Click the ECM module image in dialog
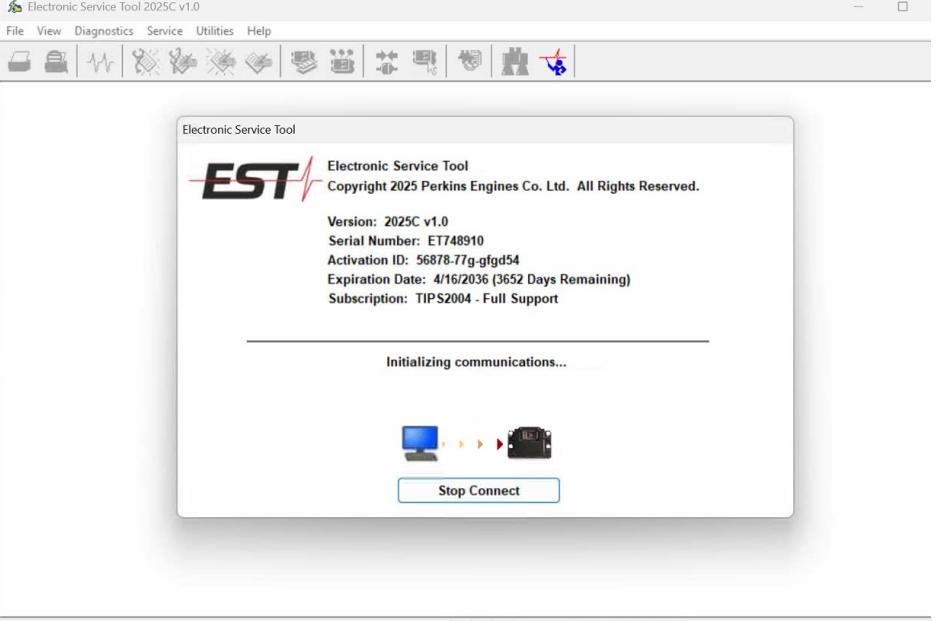The height and width of the screenshot is (621, 940). (529, 443)
